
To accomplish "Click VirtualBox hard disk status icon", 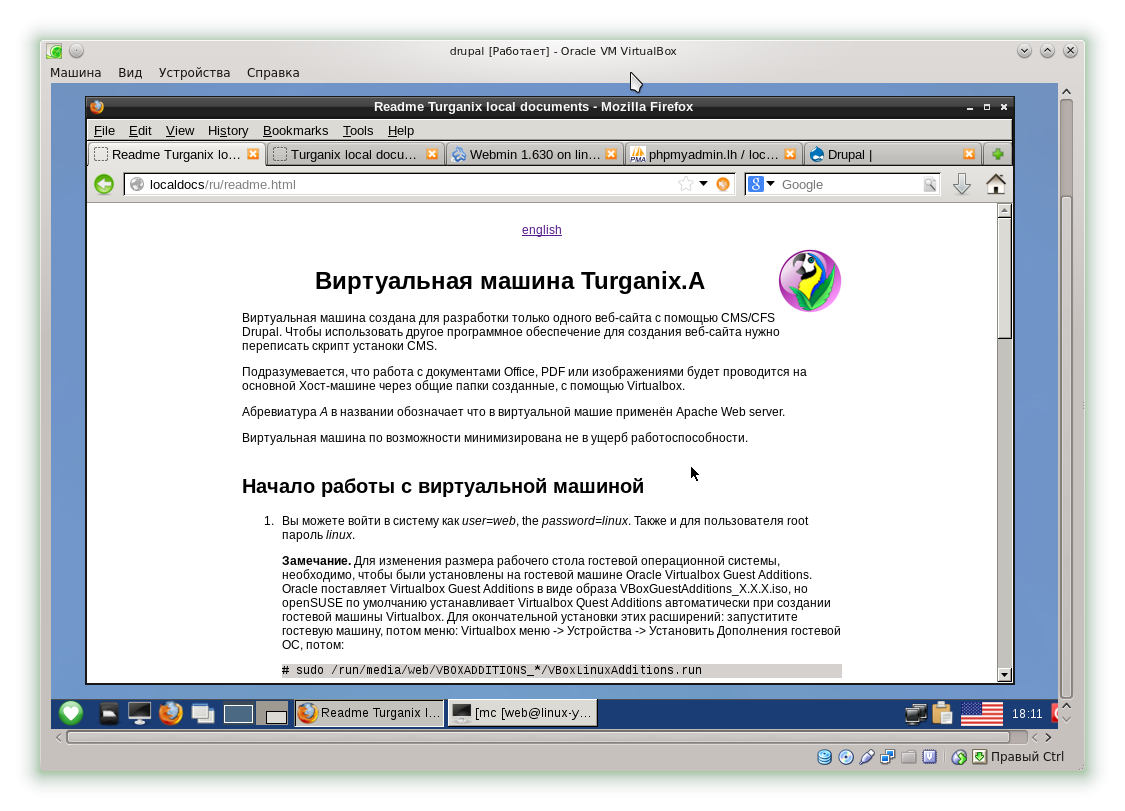I will click(x=825, y=756).
